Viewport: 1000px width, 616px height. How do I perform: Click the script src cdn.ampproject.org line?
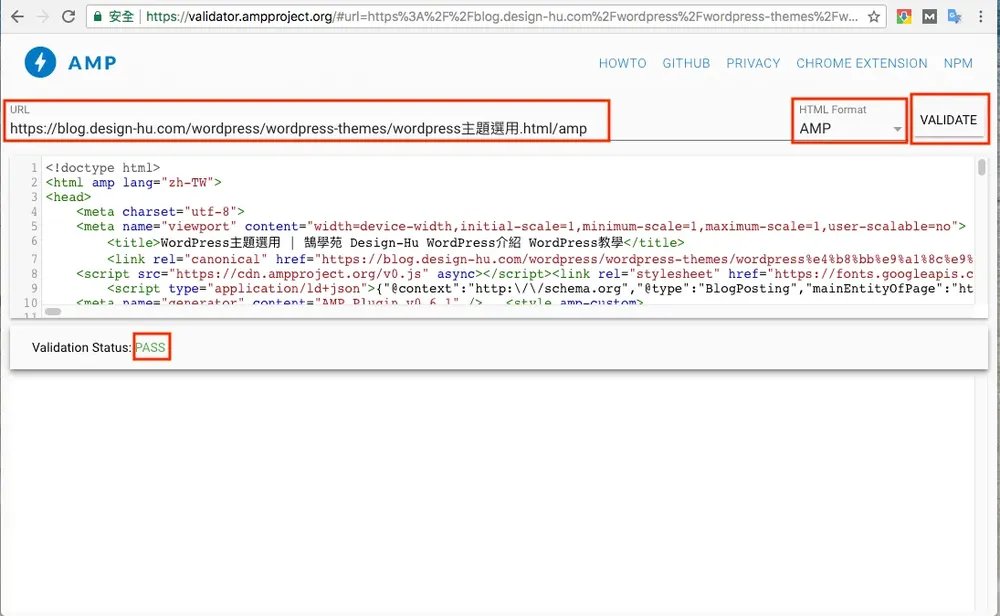(x=524, y=274)
